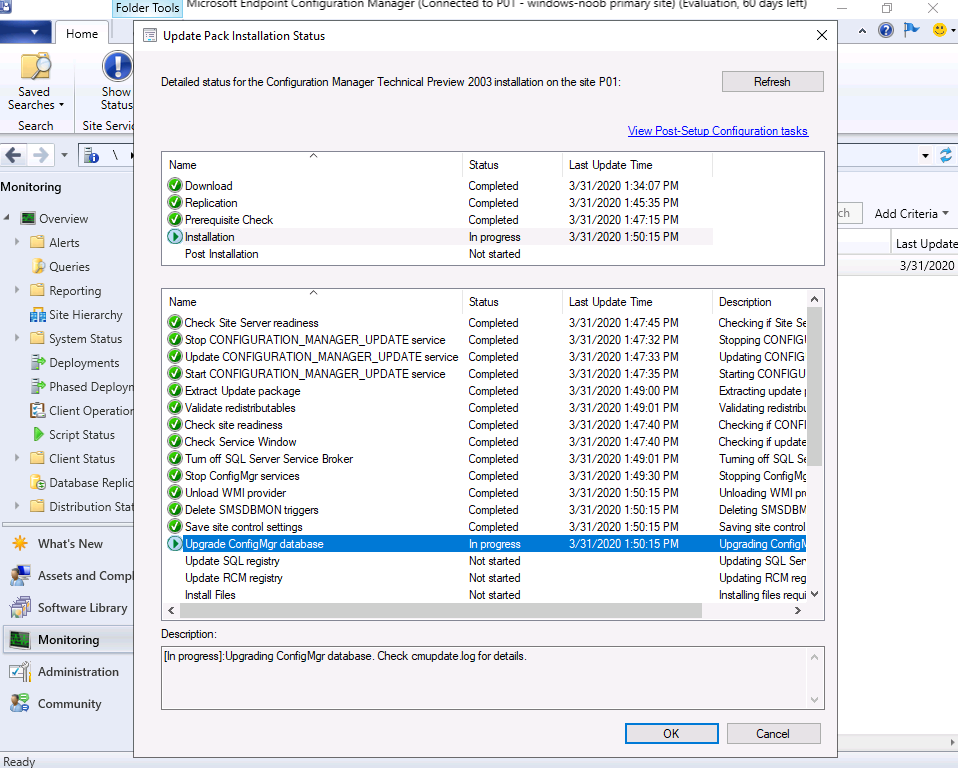Click the Refresh button
The height and width of the screenshot is (768, 958).
coord(772,82)
